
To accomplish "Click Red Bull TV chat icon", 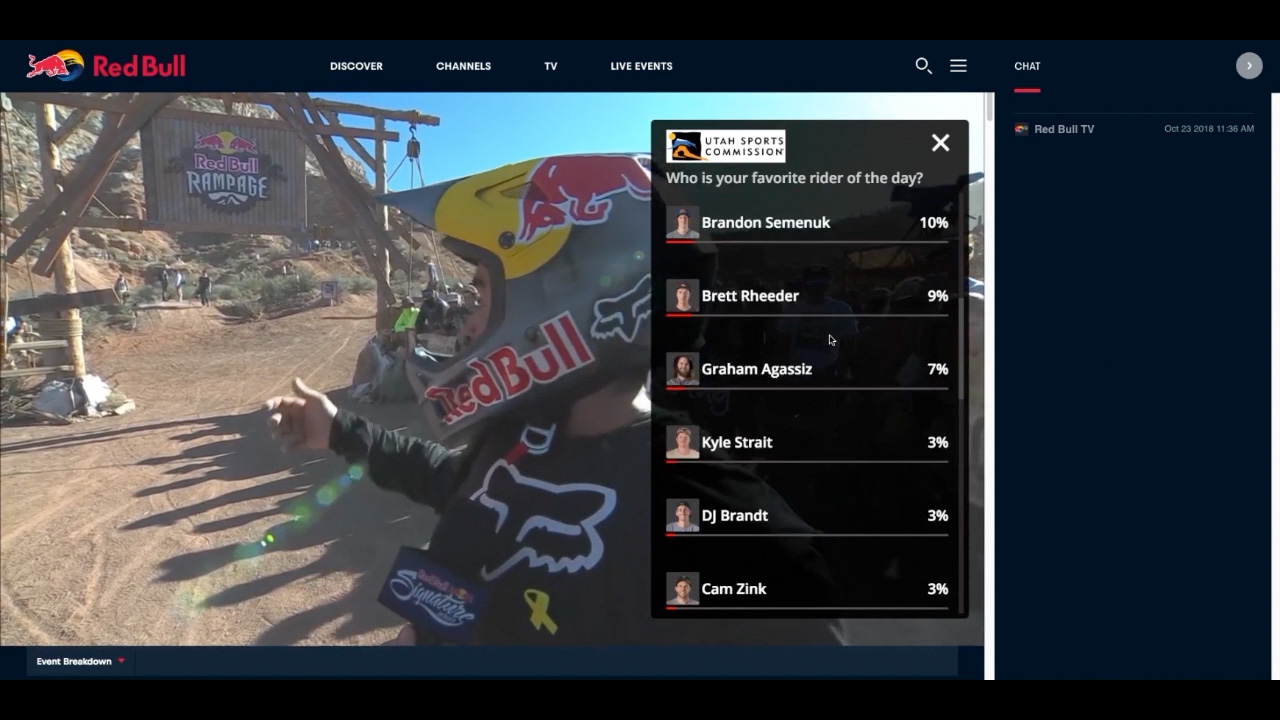I will click(x=1021, y=129).
